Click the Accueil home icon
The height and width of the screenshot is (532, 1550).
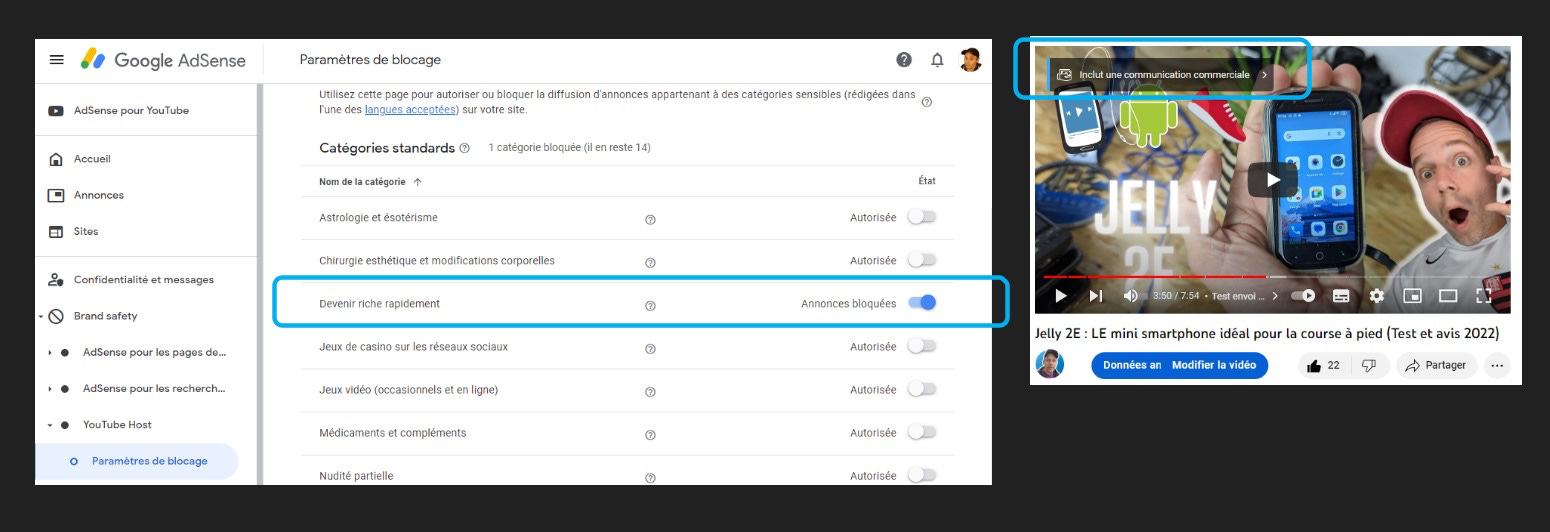click(57, 159)
